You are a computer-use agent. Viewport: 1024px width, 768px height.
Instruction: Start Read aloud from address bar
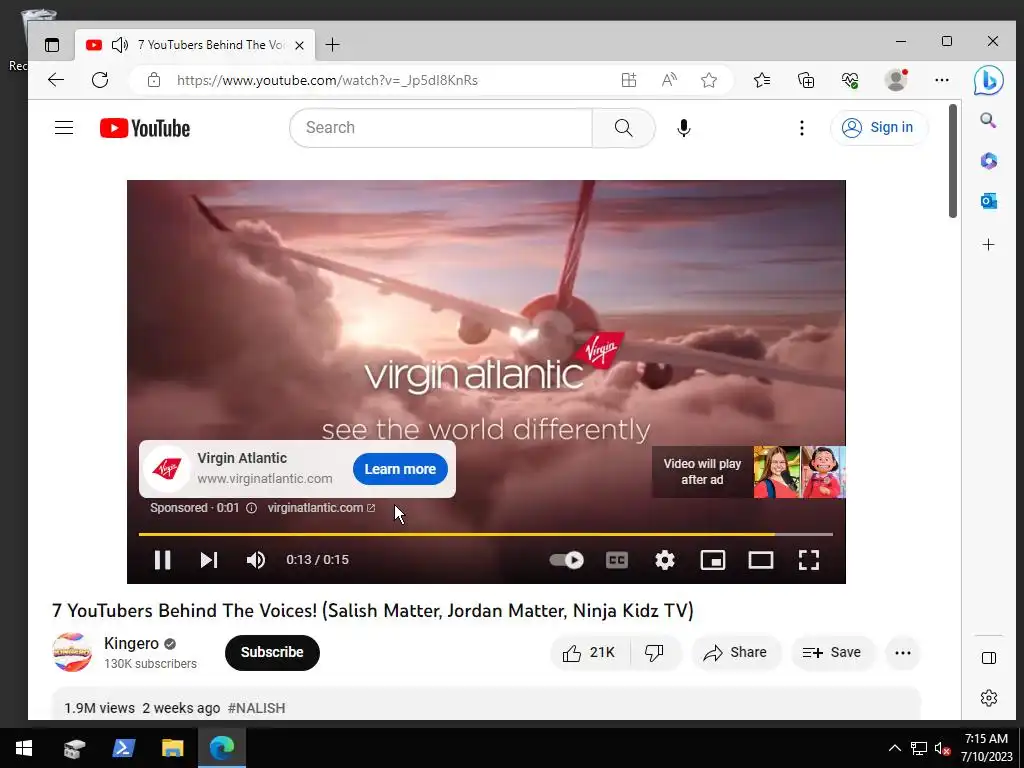pyautogui.click(x=669, y=80)
